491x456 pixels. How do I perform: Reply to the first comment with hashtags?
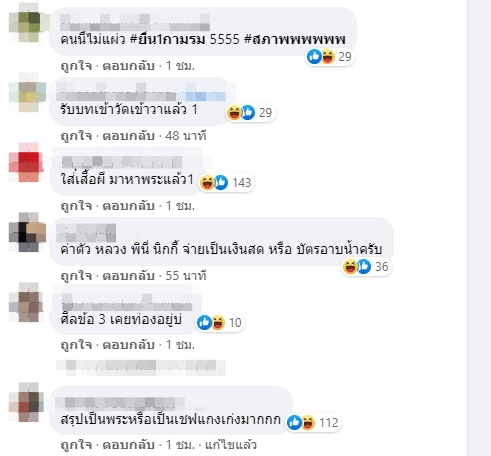point(128,66)
